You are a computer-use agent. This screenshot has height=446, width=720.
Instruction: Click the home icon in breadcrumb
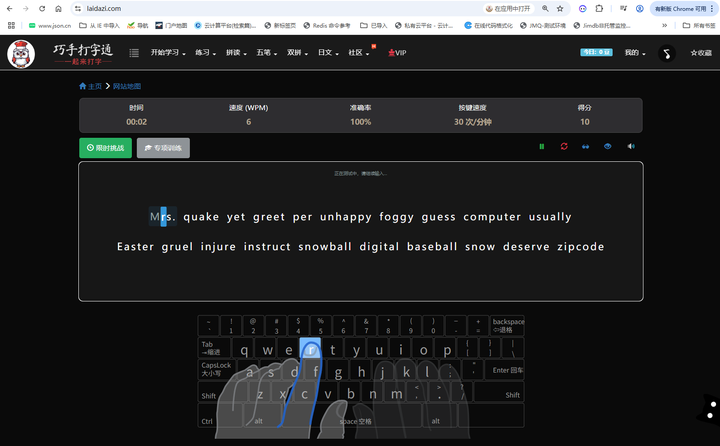(83, 87)
